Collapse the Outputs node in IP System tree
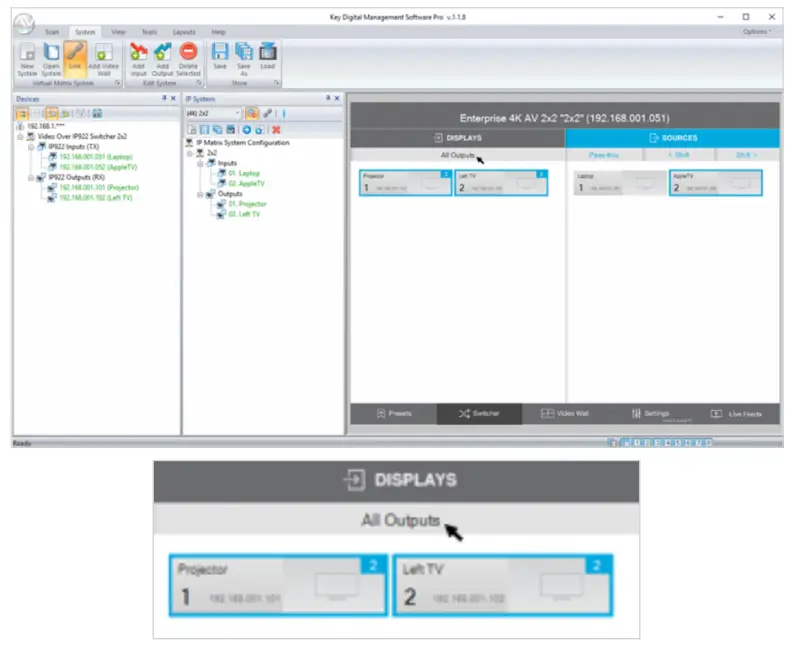Viewport: 796px width, 645px height. (200, 194)
